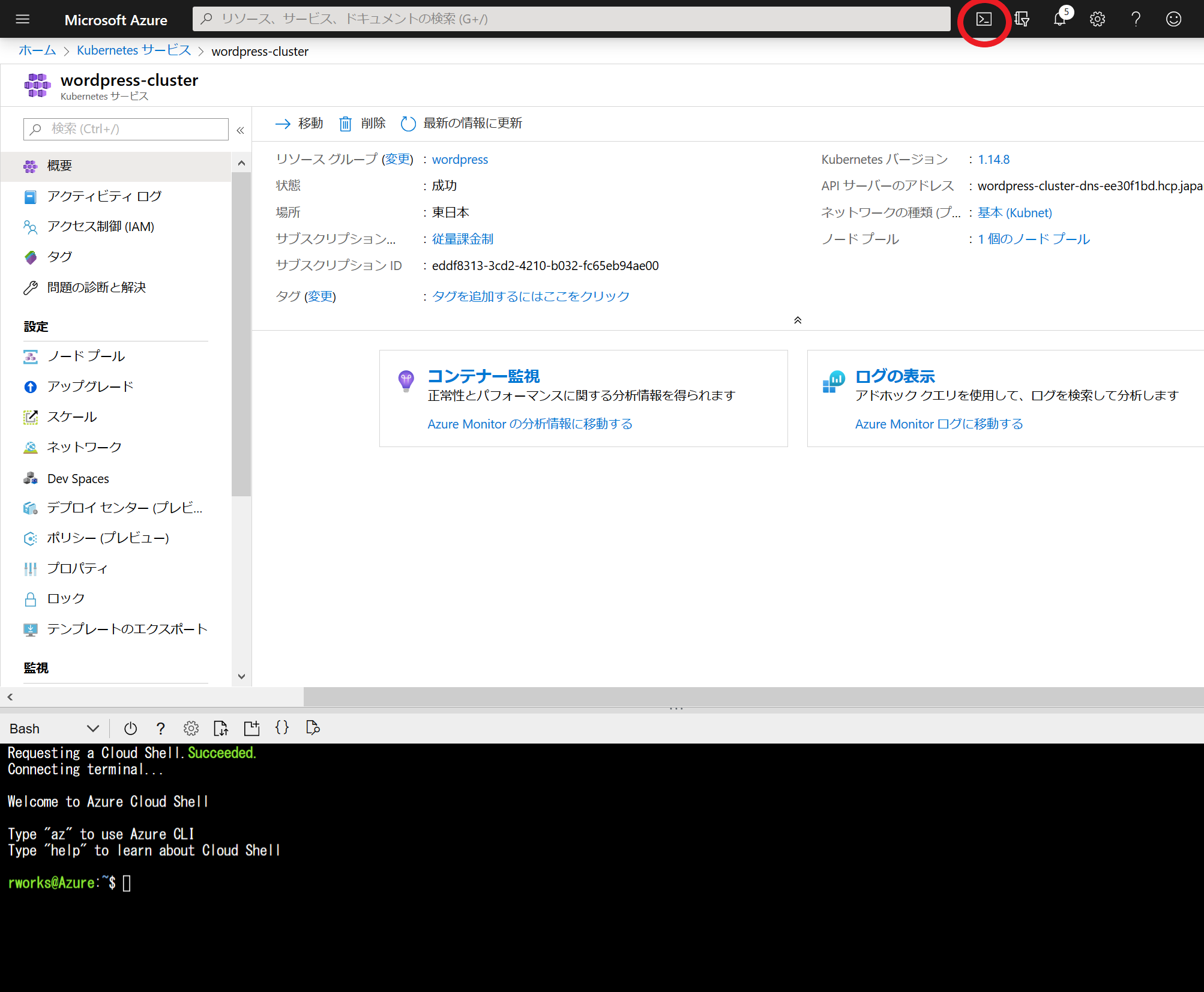Go to ホーム breadcrumb
This screenshot has width=1204, height=992.
pyautogui.click(x=37, y=50)
